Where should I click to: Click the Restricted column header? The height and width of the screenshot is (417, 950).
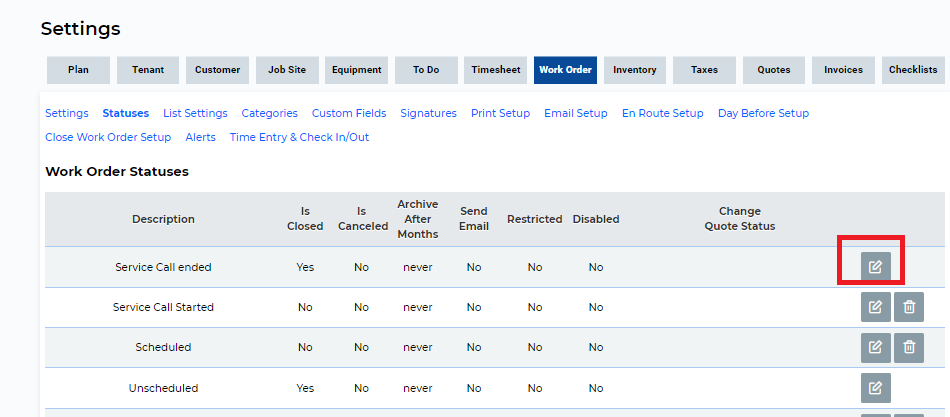point(534,219)
